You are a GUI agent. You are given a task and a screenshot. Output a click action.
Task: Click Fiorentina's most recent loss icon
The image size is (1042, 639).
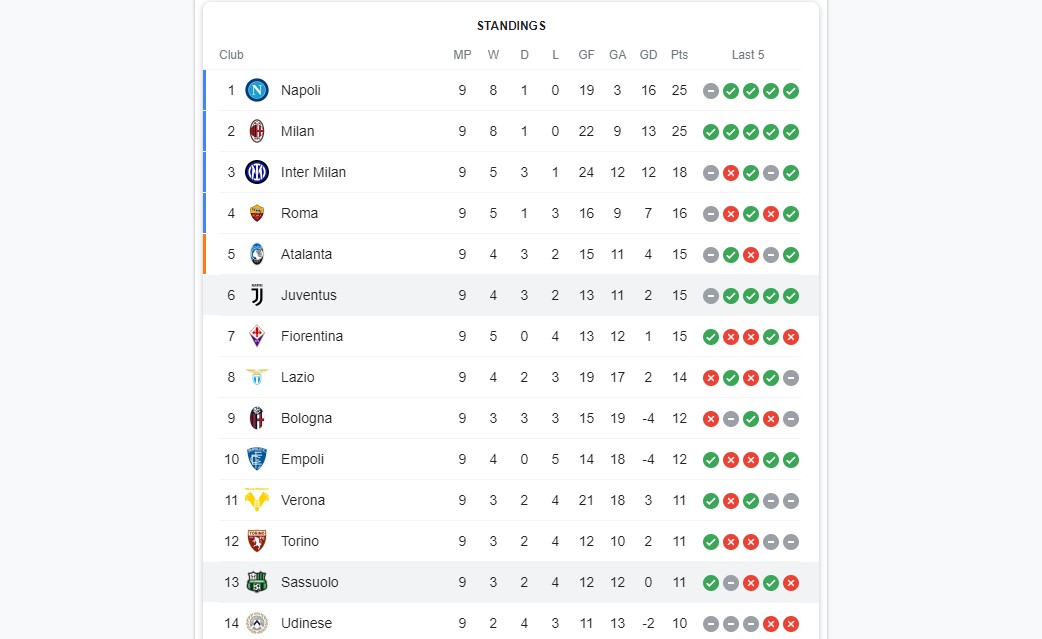coord(791,337)
